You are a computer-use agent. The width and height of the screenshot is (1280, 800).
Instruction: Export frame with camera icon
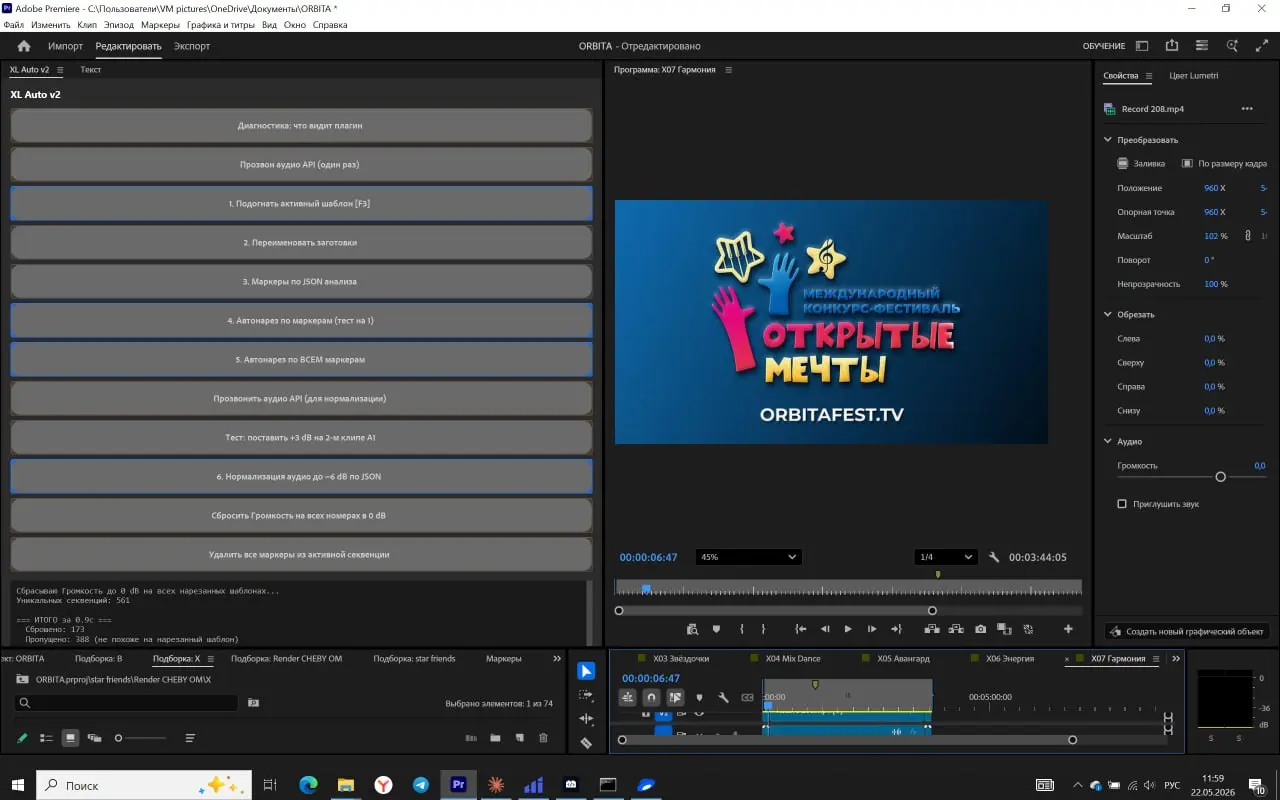[980, 629]
